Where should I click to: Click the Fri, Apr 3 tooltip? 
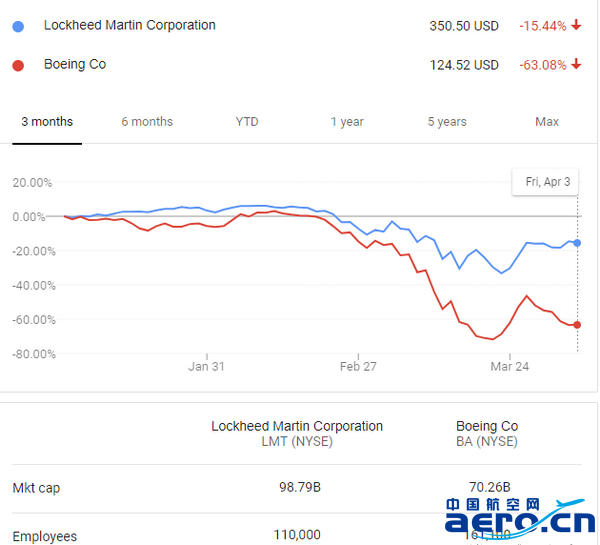(546, 182)
